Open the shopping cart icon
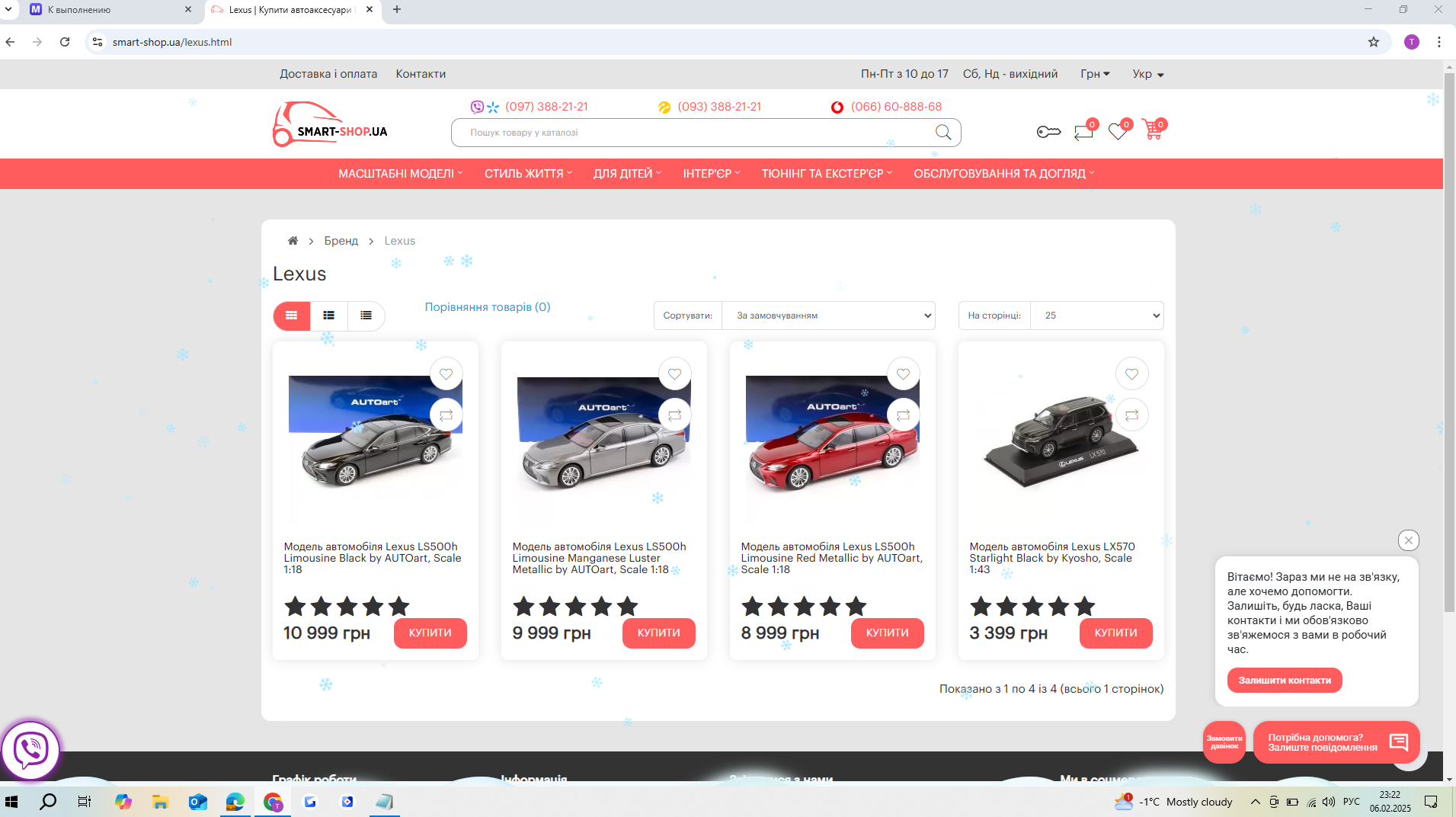This screenshot has height=817, width=1456. click(1153, 131)
